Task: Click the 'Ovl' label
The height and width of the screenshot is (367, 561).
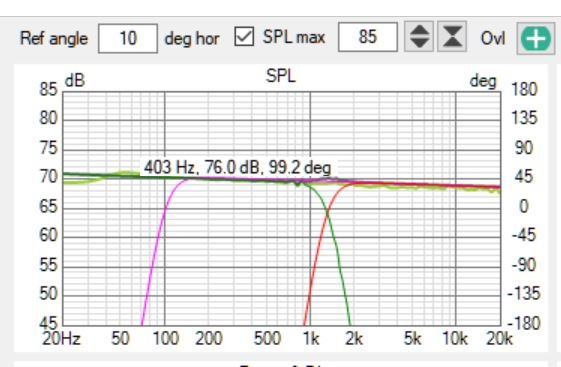Action: coord(493,38)
